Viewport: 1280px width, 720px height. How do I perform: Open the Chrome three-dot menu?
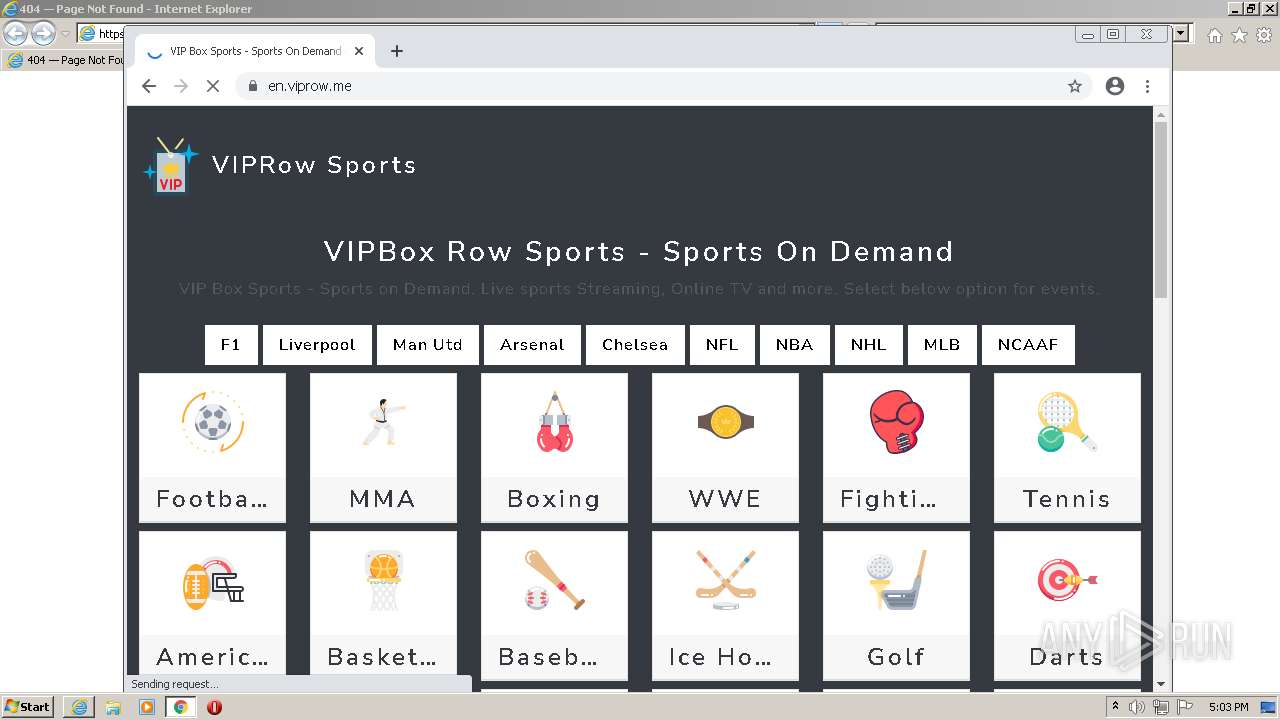(1147, 86)
